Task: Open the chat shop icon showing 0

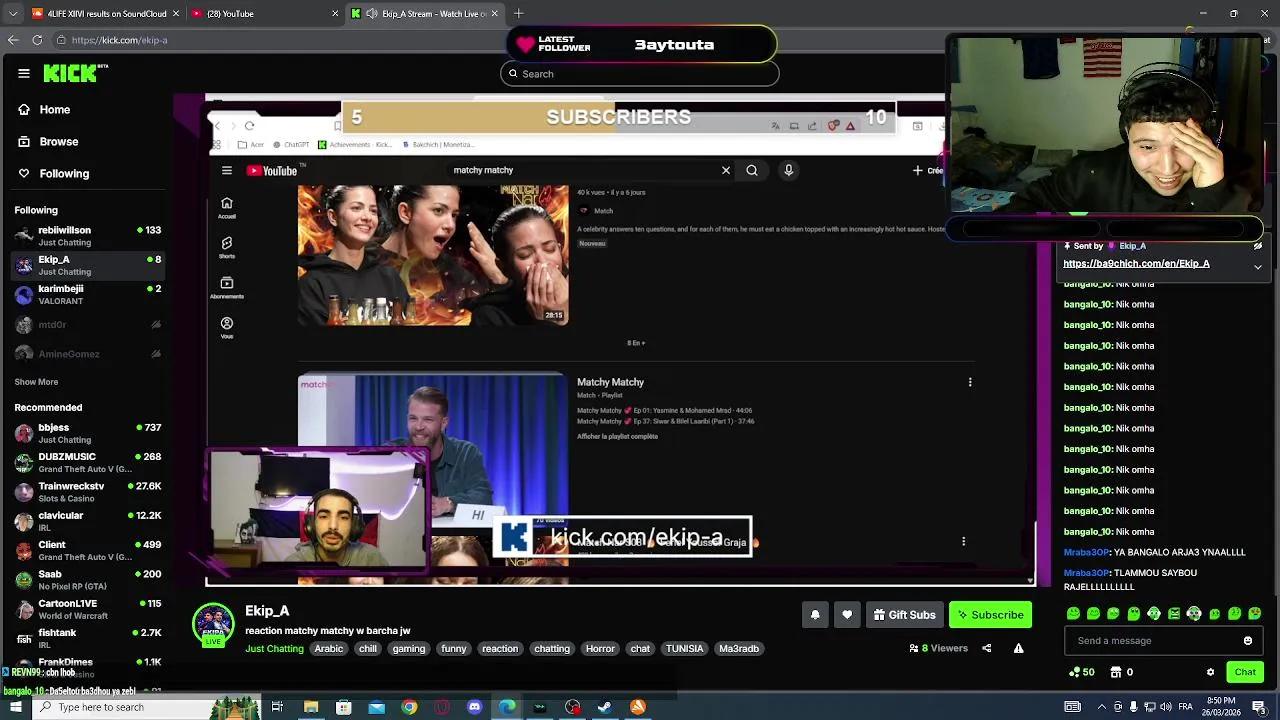Action: (1122, 672)
